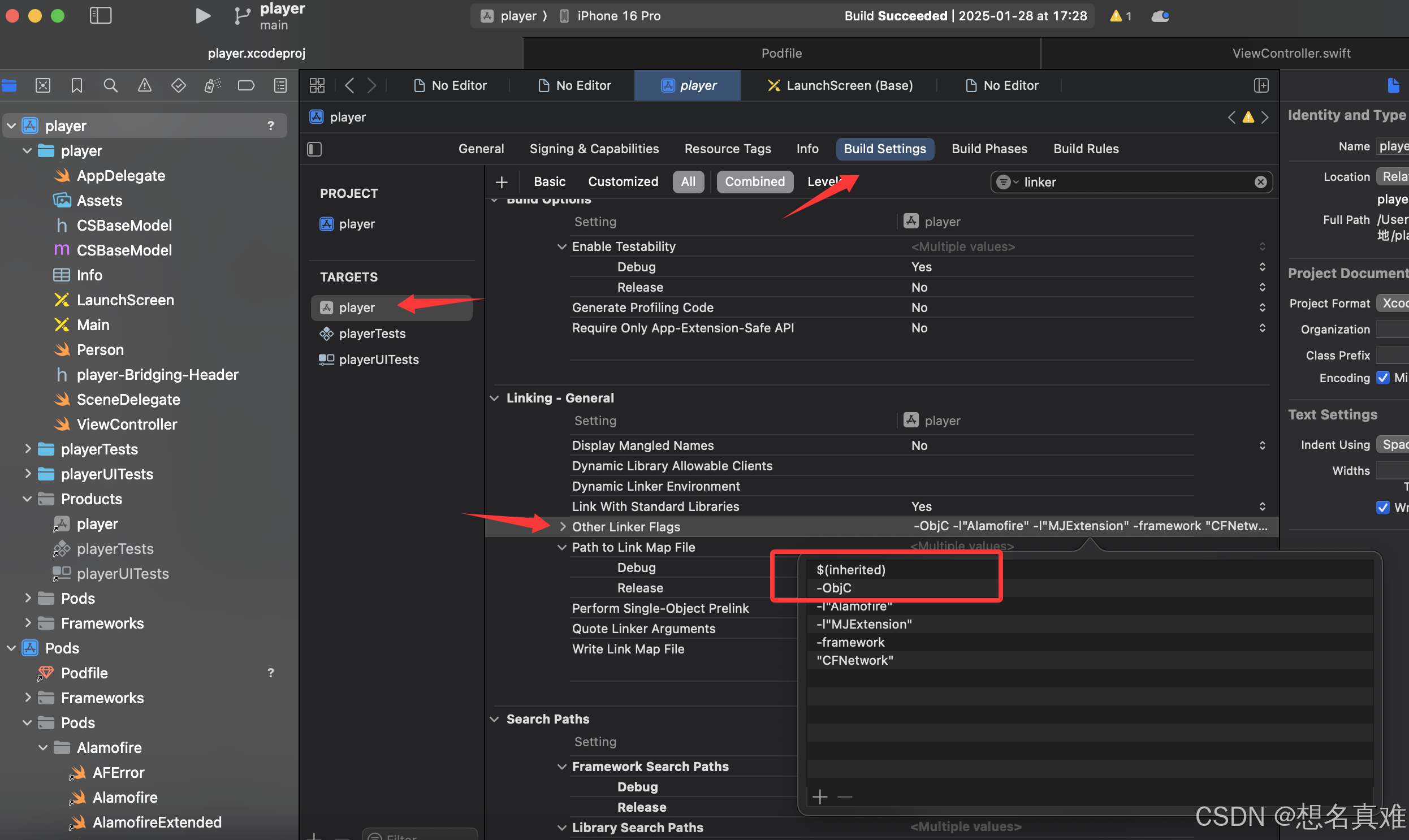Open the Bookmark navigator icon

tap(76, 85)
